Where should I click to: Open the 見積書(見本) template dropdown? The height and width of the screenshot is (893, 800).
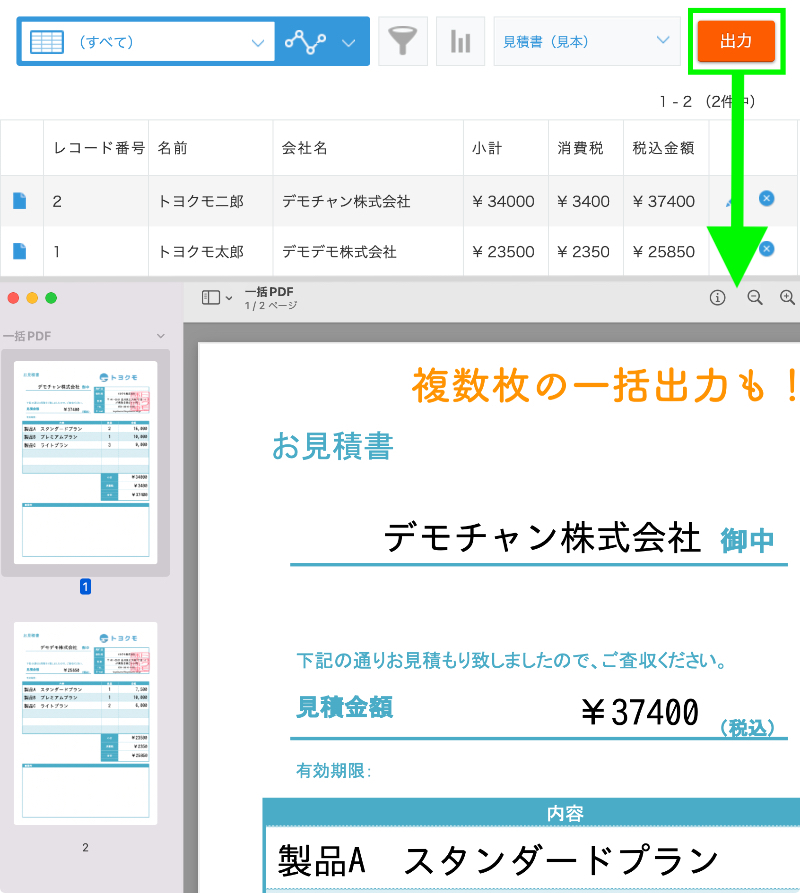pos(586,41)
